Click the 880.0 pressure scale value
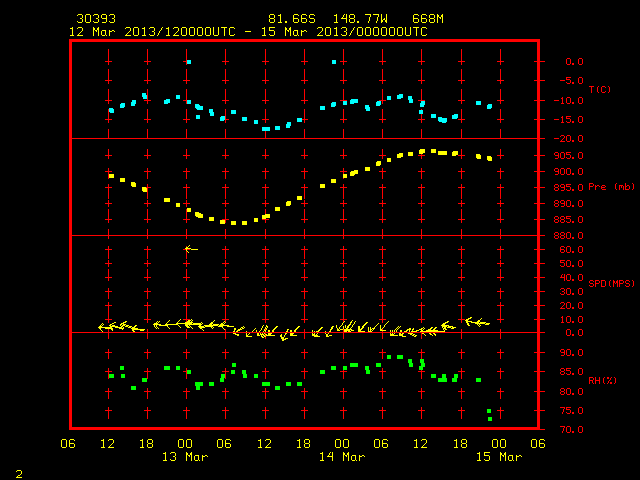The width and height of the screenshot is (640, 480). [x=568, y=236]
